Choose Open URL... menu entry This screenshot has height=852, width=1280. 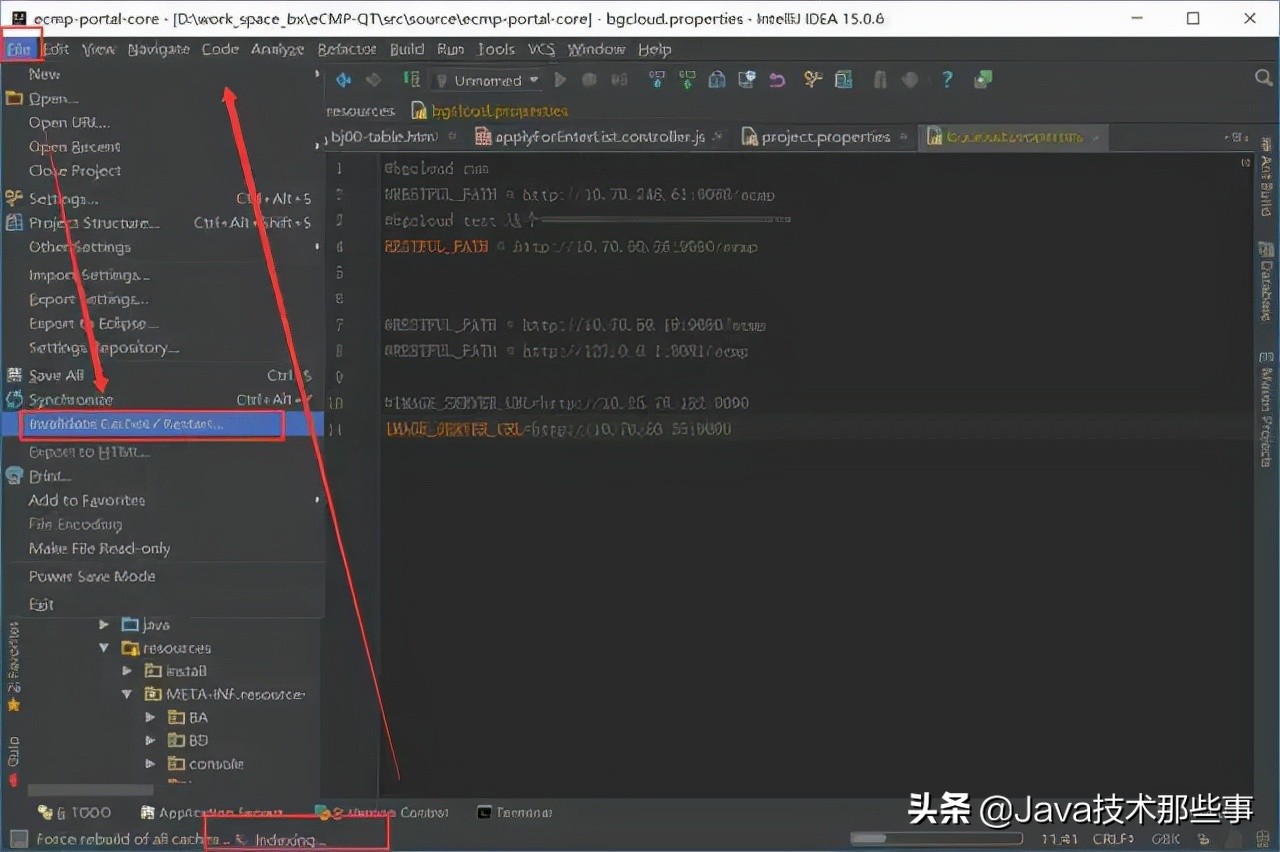[x=162, y=122]
